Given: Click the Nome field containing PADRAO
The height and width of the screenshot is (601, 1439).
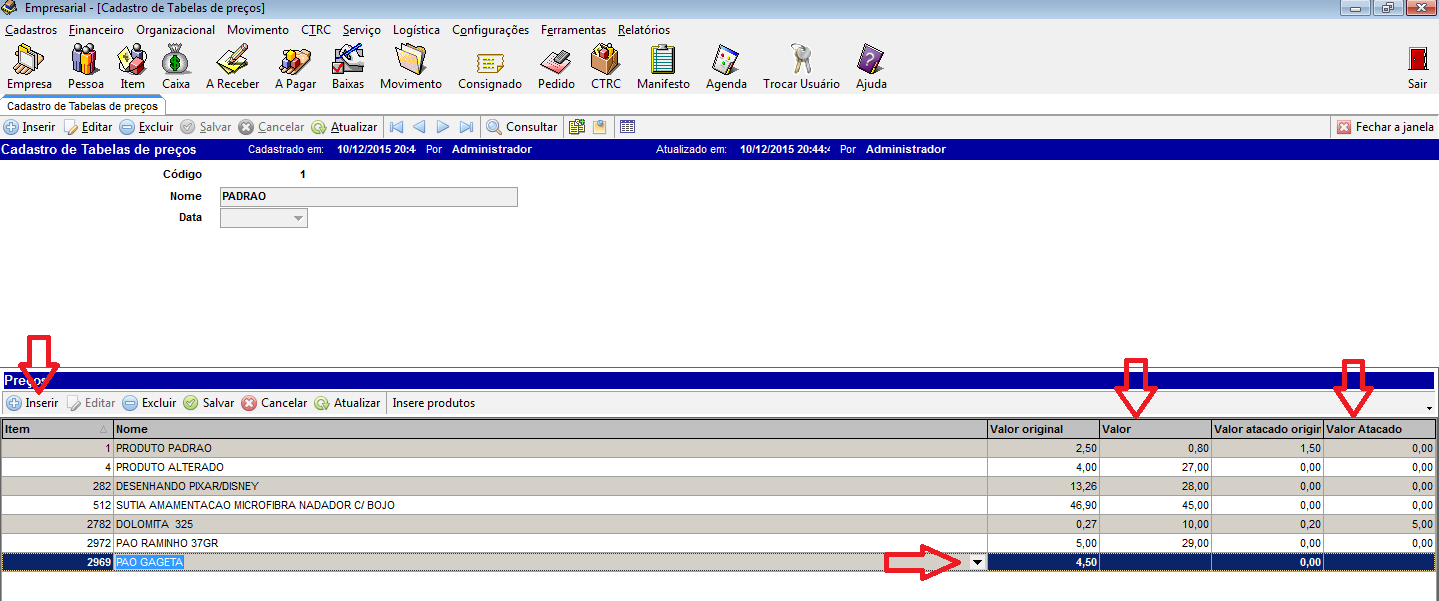Looking at the screenshot, I should click(368, 197).
